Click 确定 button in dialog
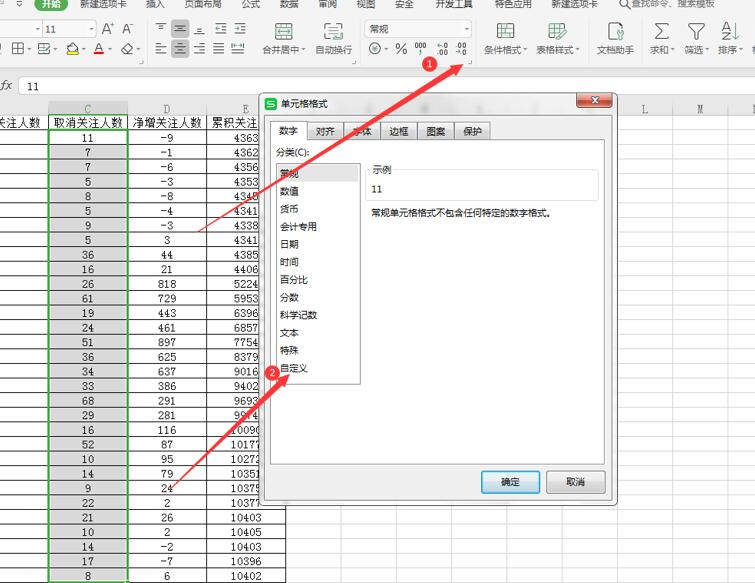The height and width of the screenshot is (583, 755). 510,482
